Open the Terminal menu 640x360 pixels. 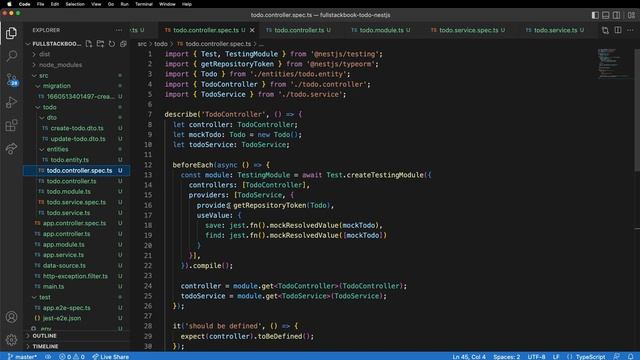click(144, 4)
